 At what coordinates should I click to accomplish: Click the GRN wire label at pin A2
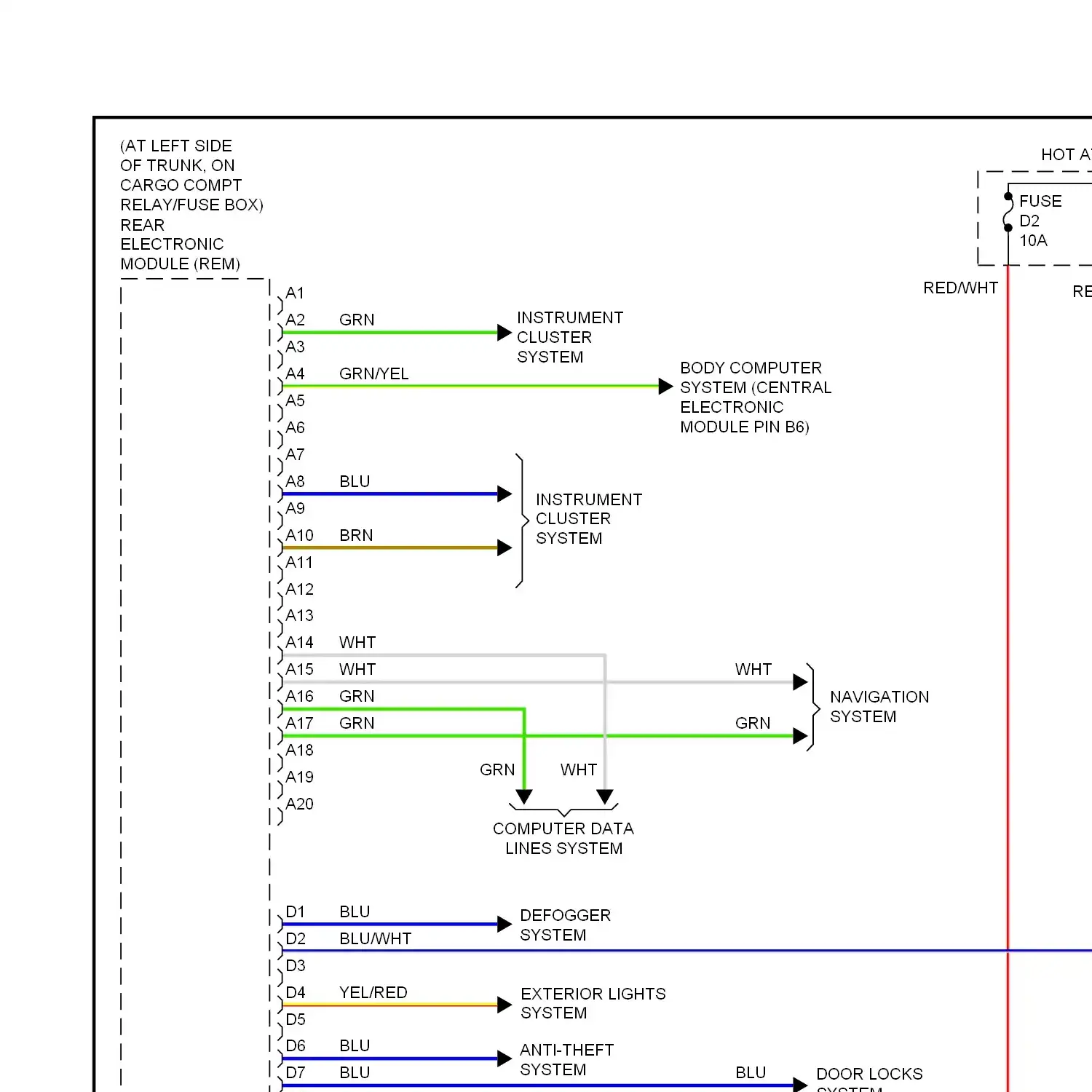pyautogui.click(x=357, y=320)
